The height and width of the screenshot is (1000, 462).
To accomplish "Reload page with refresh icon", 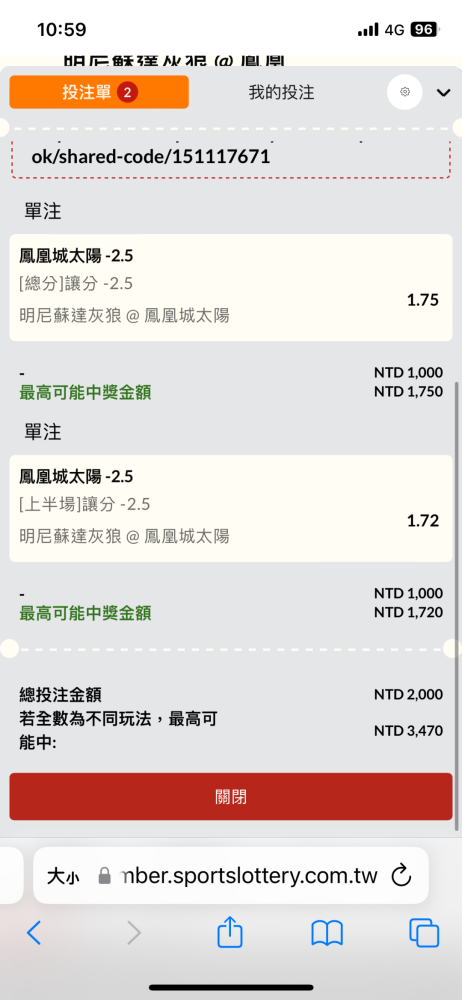I will 401,876.
